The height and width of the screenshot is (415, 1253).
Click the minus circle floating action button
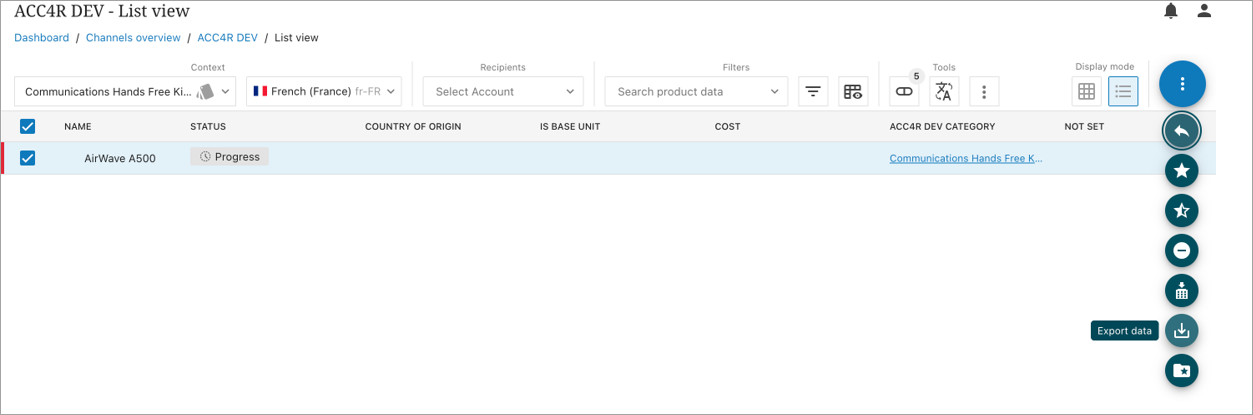pos(1181,251)
